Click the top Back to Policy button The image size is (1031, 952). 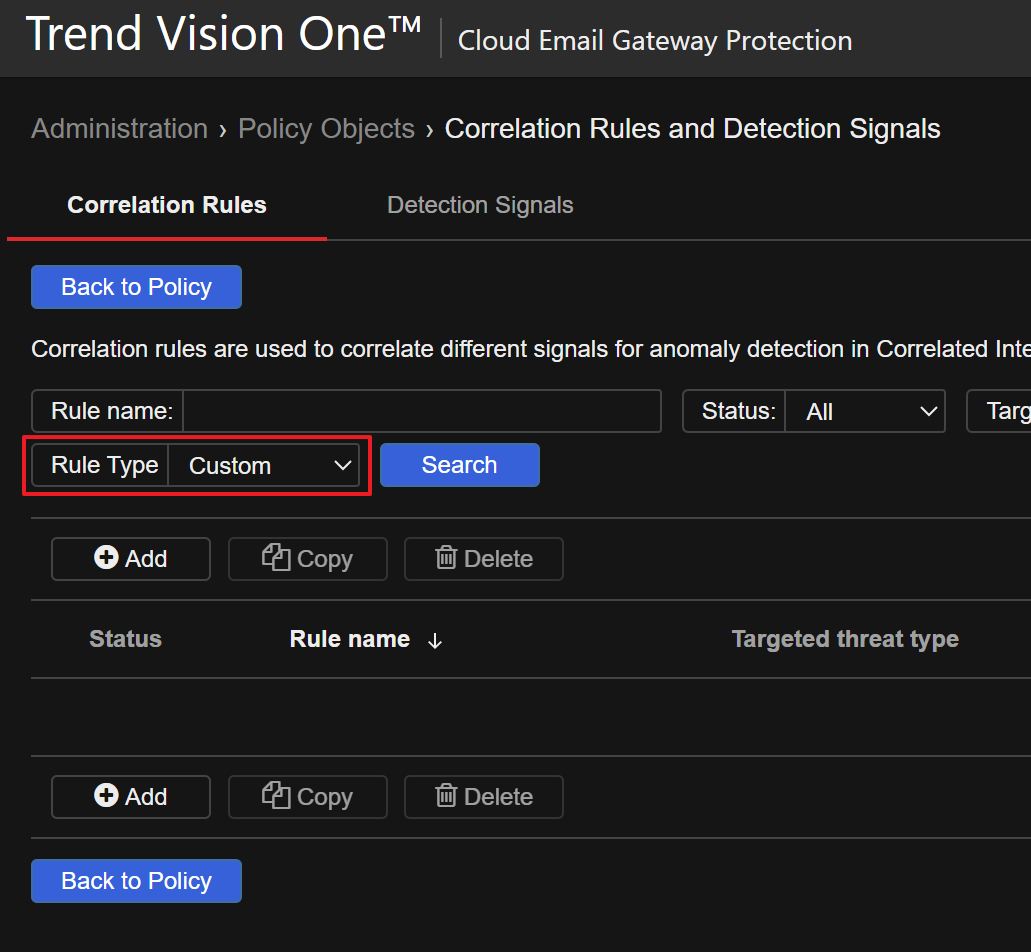(x=136, y=287)
